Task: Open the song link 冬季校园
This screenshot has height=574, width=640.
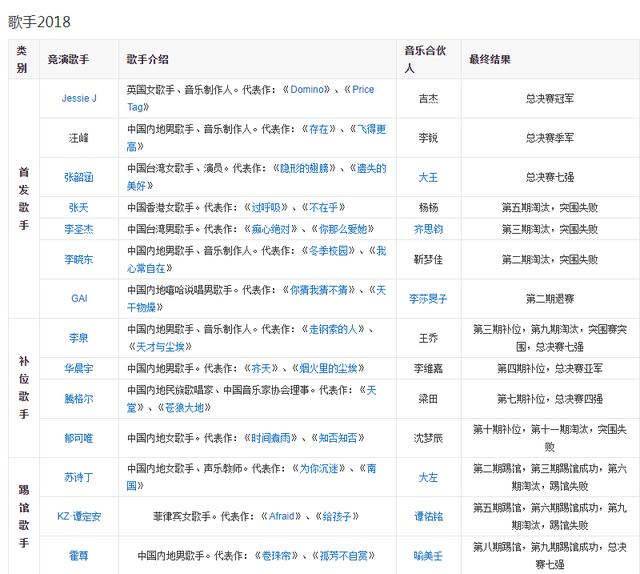Action: pos(329,251)
